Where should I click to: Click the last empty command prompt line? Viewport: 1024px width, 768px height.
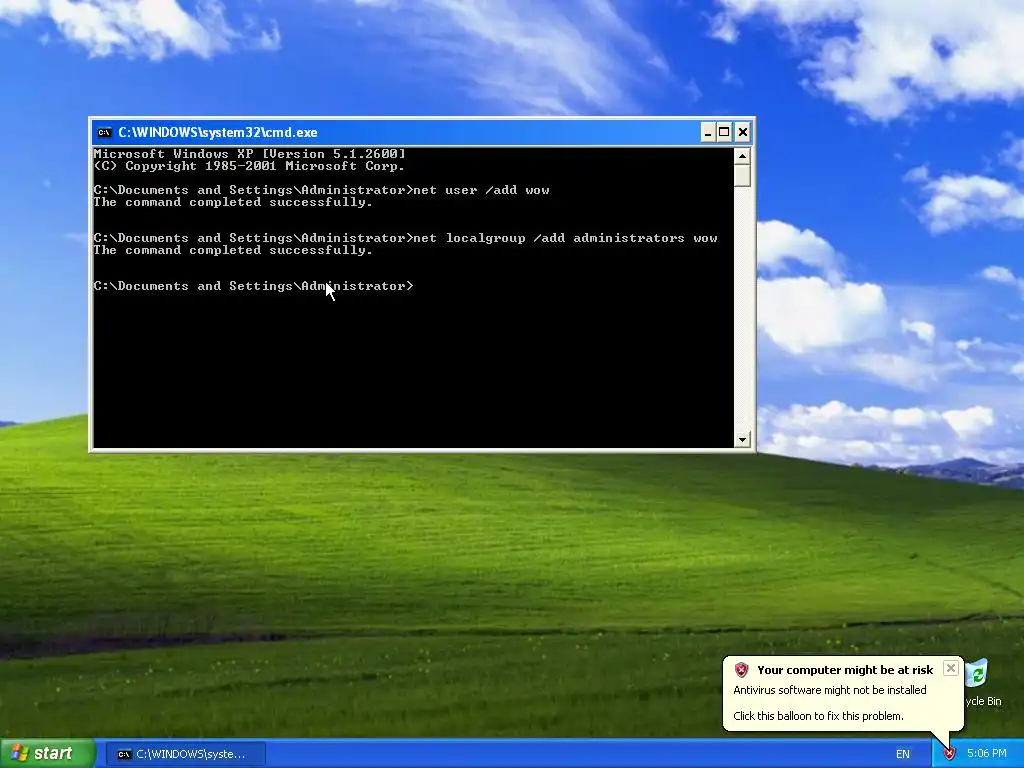(253, 286)
